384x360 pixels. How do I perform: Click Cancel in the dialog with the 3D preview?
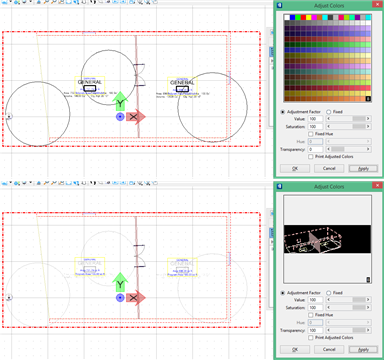point(329,349)
